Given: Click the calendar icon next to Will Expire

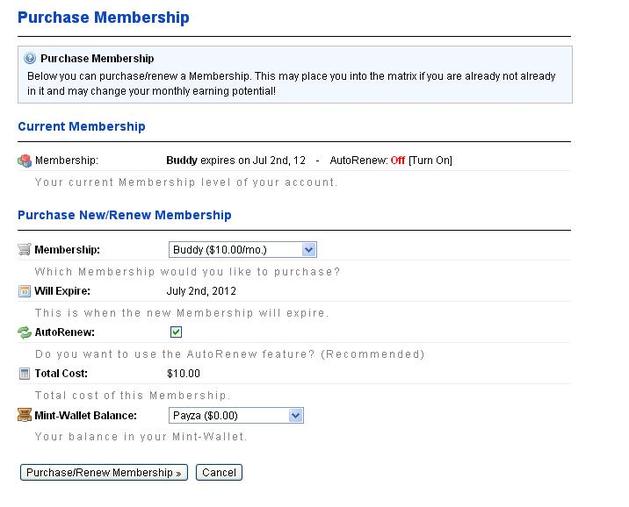Looking at the screenshot, I should point(24,291).
